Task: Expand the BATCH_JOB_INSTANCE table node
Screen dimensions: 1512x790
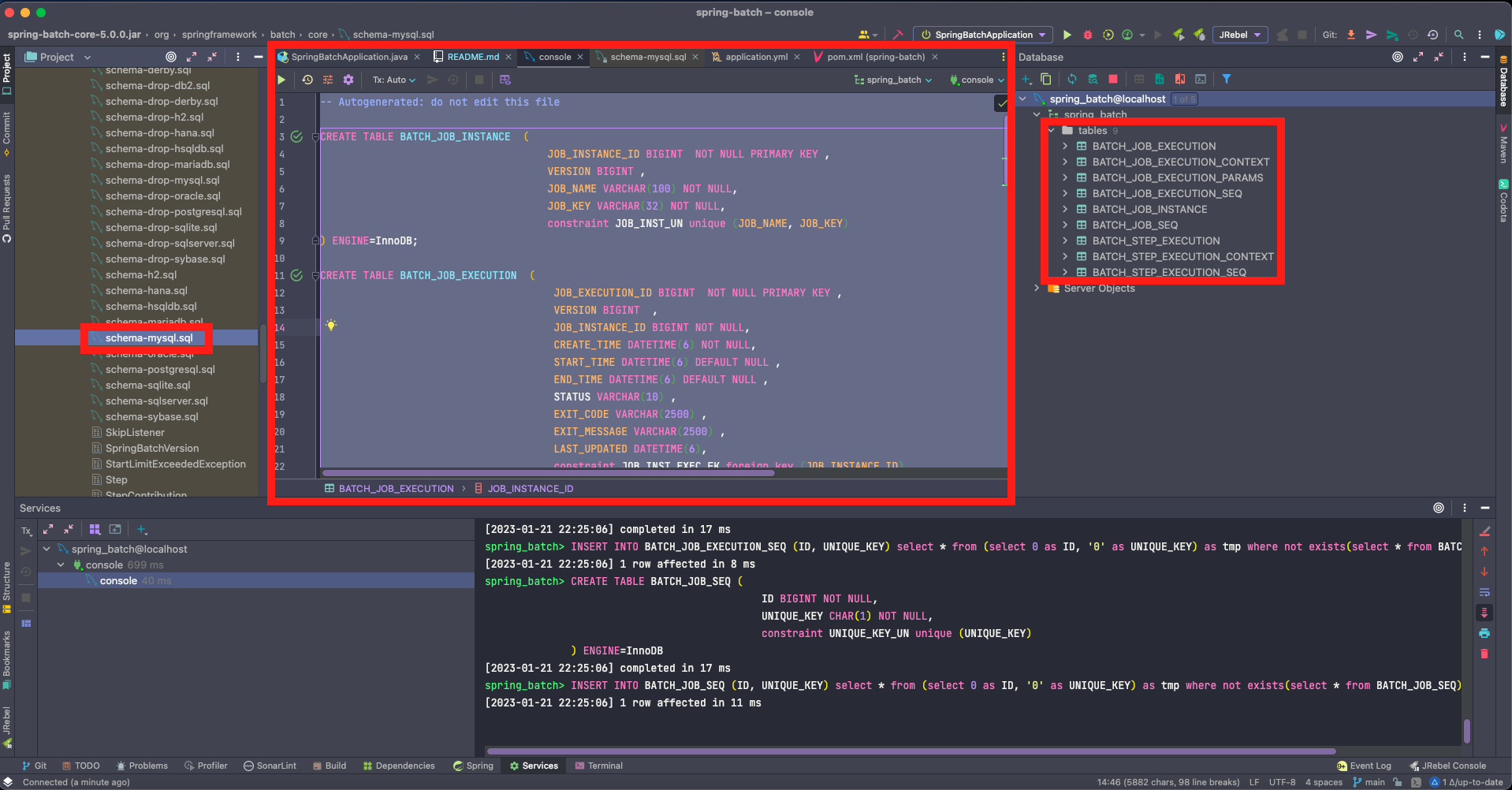Action: tap(1065, 209)
